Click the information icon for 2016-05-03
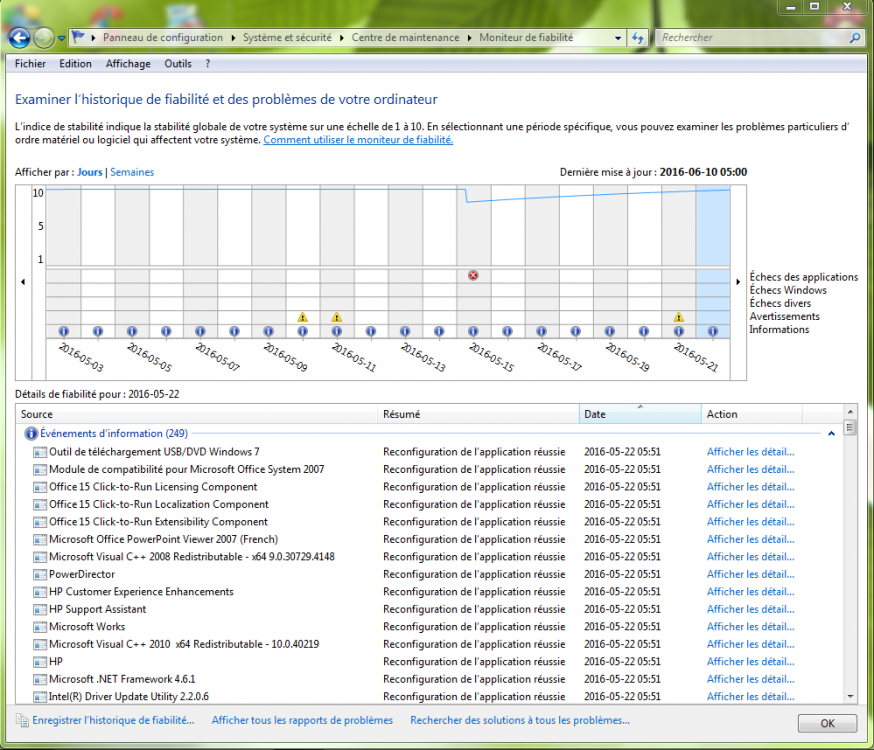The width and height of the screenshot is (874, 750). [x=64, y=331]
